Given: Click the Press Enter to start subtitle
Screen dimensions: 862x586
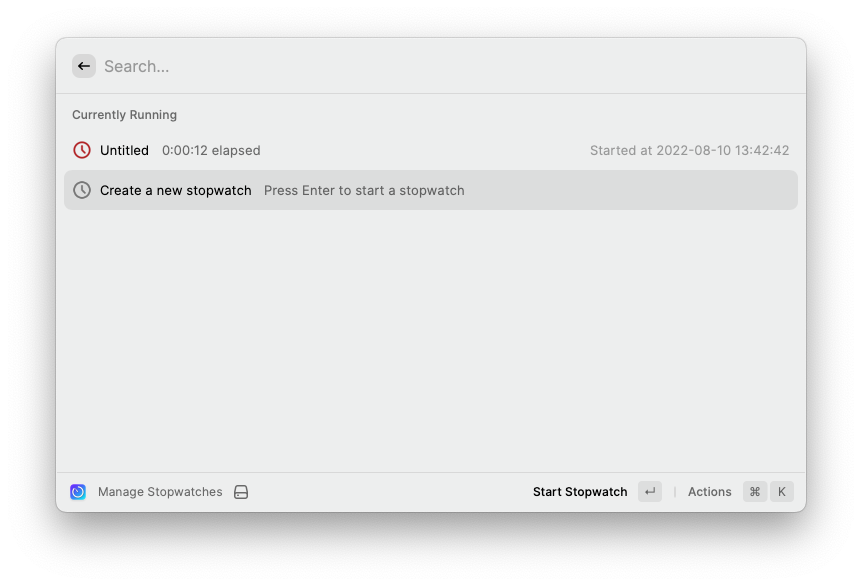Looking at the screenshot, I should pyautogui.click(x=364, y=191).
